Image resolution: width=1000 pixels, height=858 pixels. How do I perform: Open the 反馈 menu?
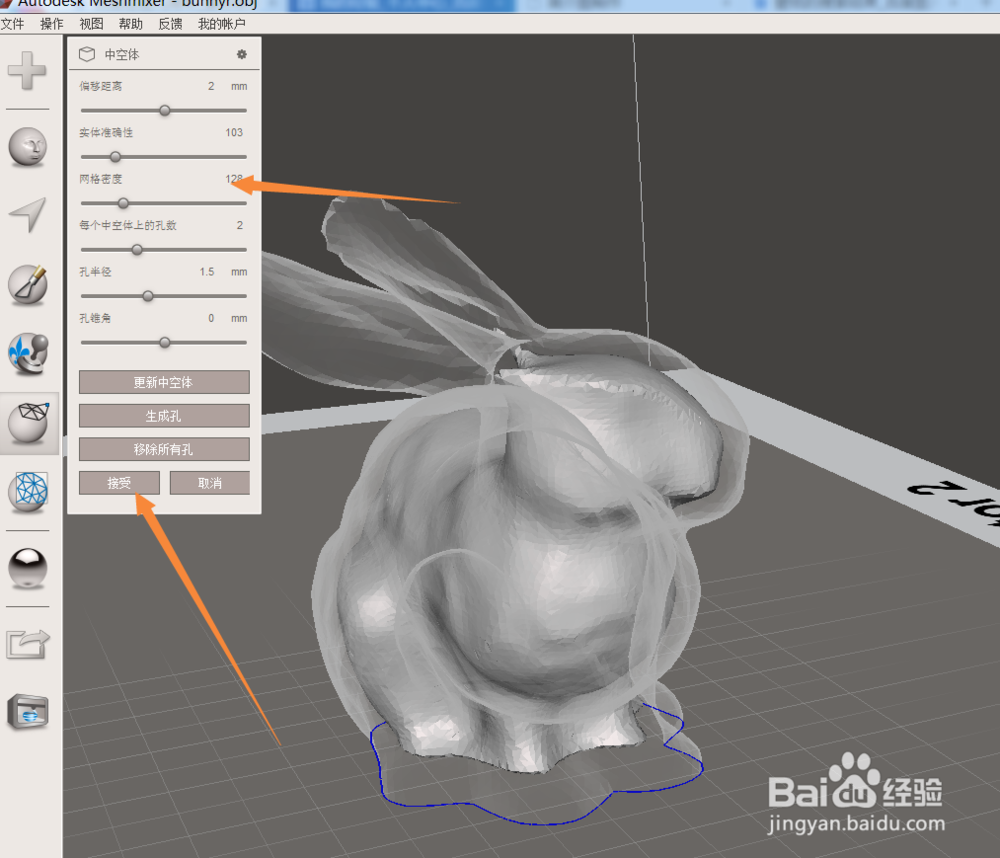170,24
